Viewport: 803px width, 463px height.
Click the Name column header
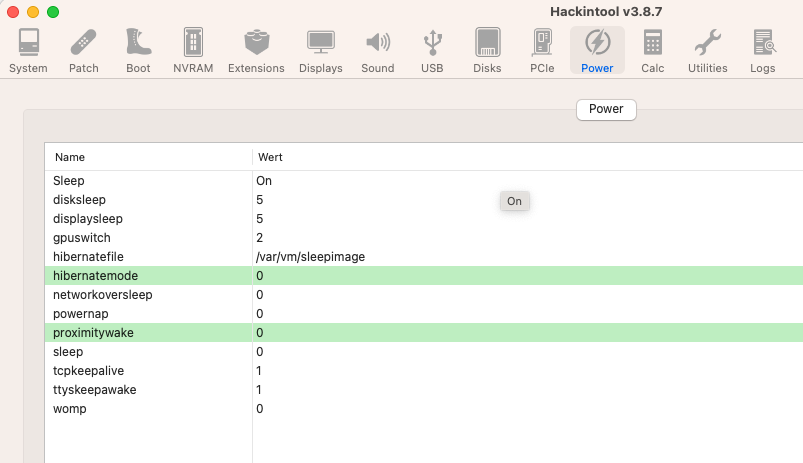(x=70, y=157)
